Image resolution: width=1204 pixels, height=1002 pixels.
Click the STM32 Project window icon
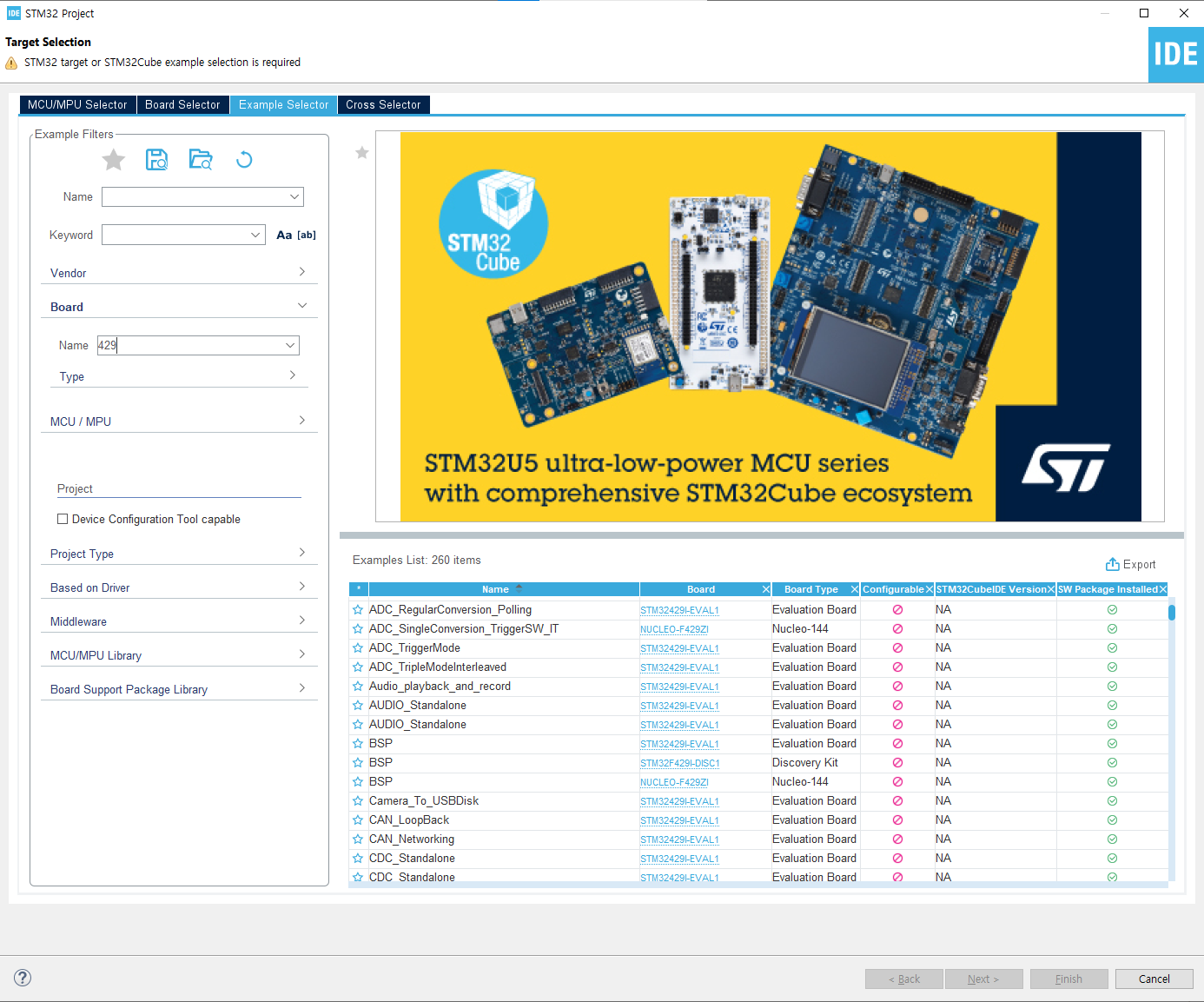(13, 13)
